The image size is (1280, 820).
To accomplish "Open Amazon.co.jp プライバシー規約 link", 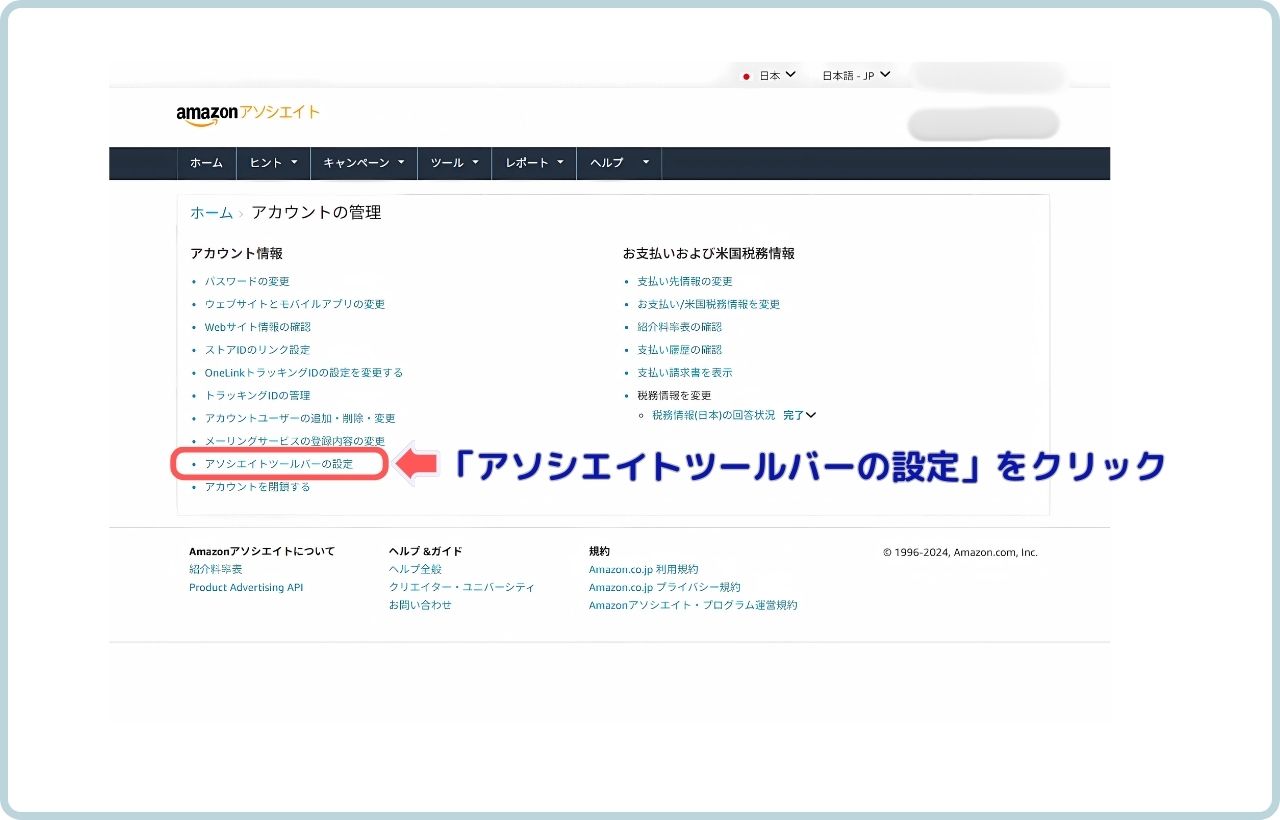I will coord(665,587).
